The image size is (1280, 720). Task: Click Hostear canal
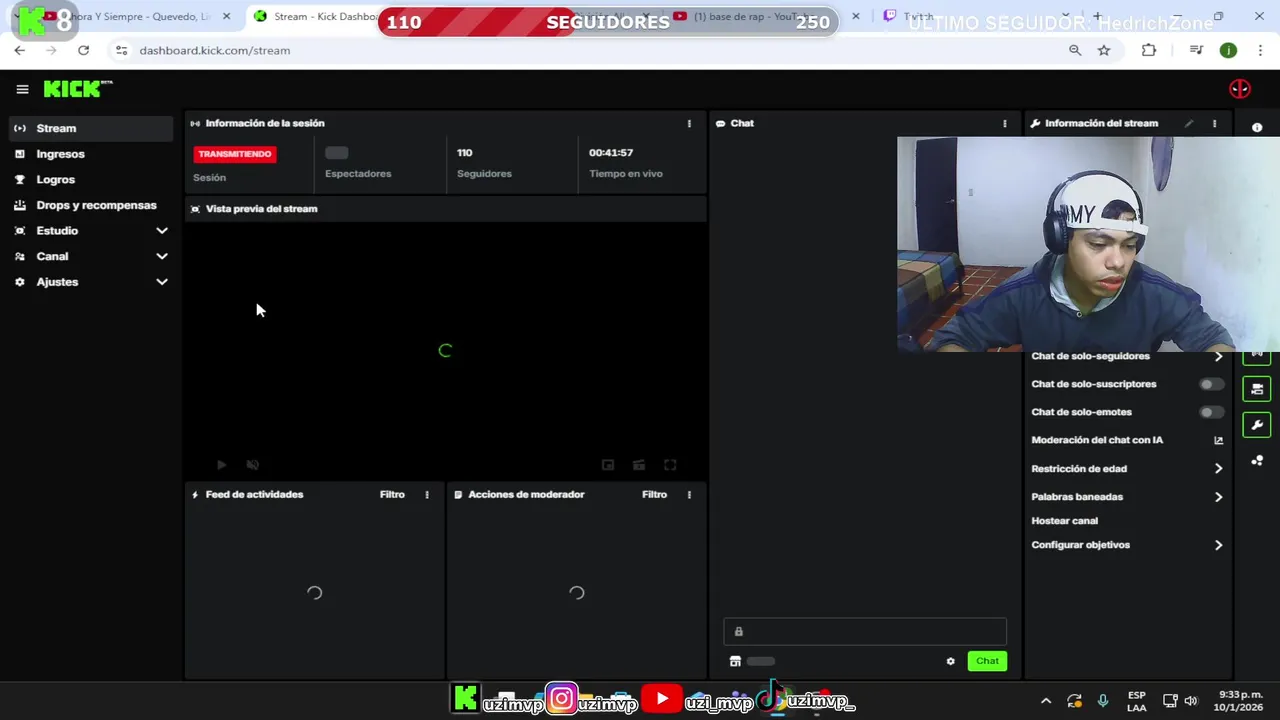click(x=1064, y=521)
